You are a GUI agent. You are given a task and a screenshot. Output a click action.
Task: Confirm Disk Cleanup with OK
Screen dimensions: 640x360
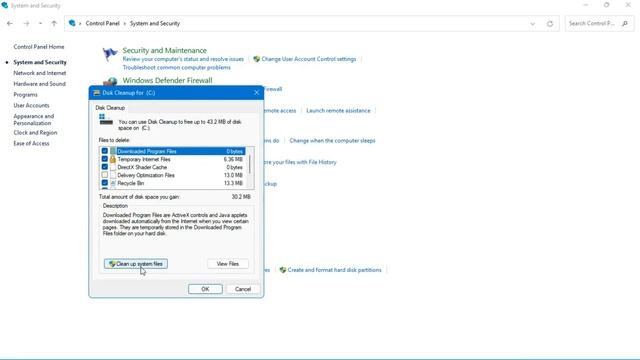(x=205, y=289)
